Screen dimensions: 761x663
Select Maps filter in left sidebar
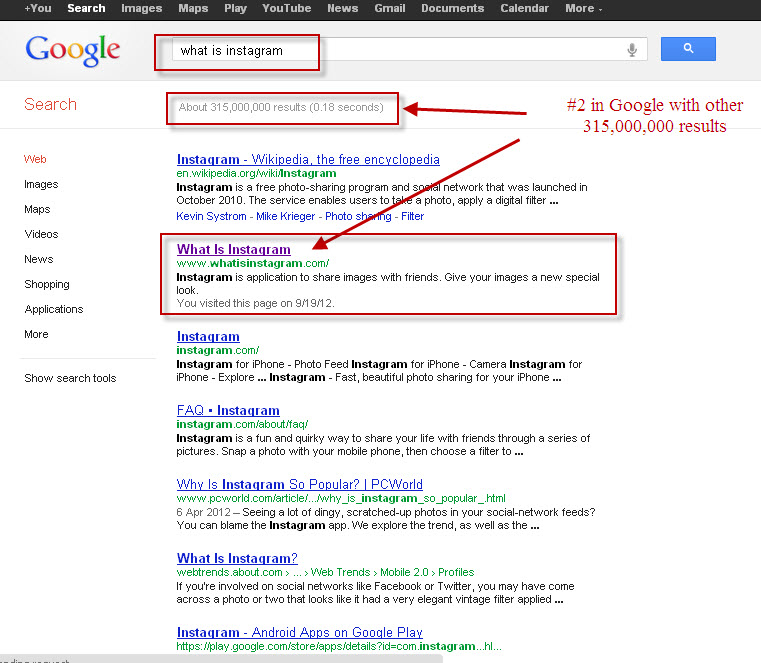point(37,209)
